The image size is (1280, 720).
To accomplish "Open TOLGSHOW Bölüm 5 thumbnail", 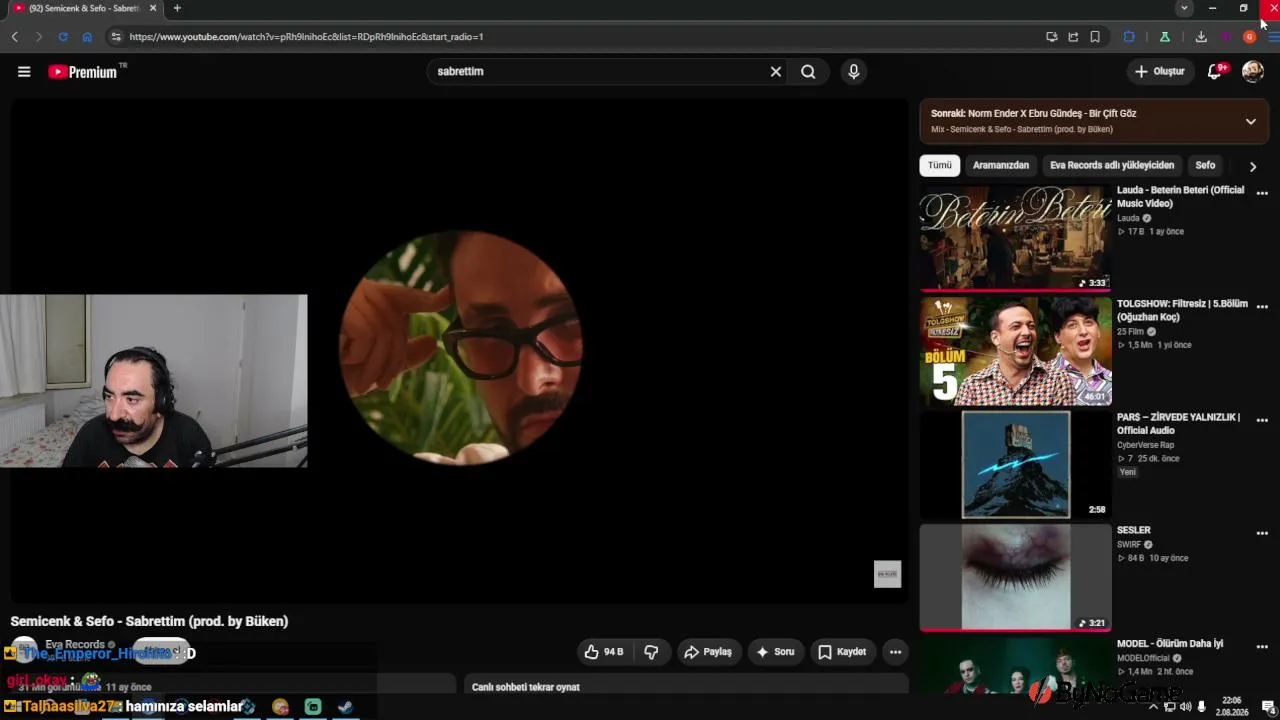I will 1015,351.
